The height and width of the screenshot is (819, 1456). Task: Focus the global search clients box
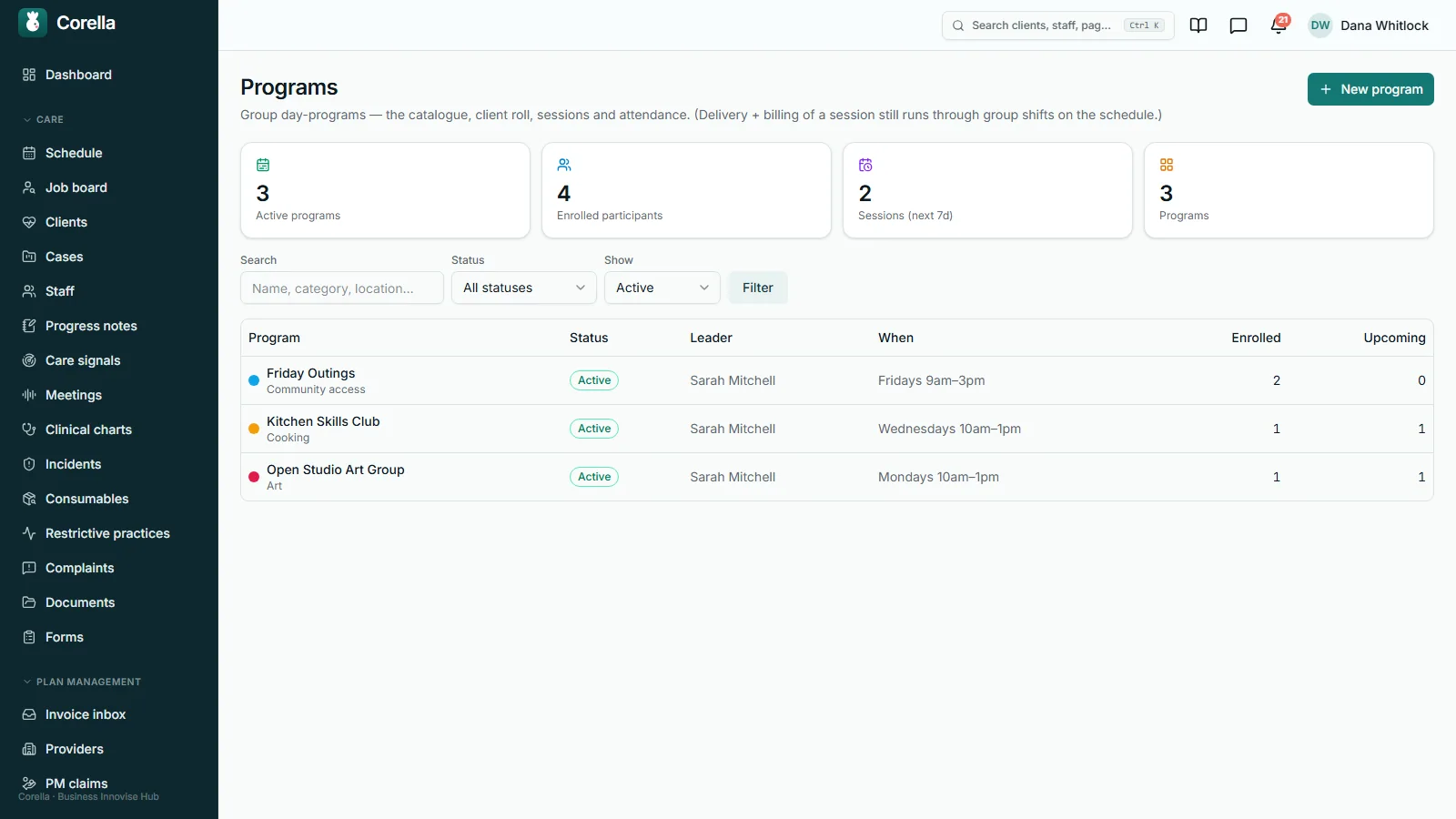1057,25
